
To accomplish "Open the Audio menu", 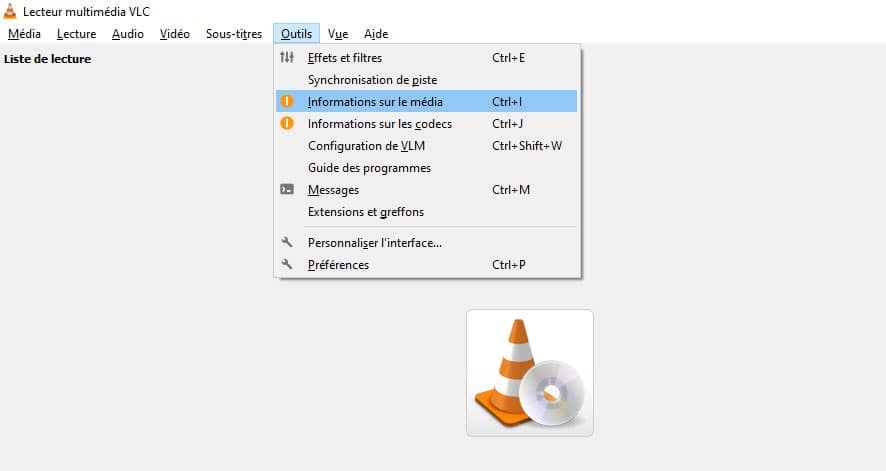I will click(128, 34).
